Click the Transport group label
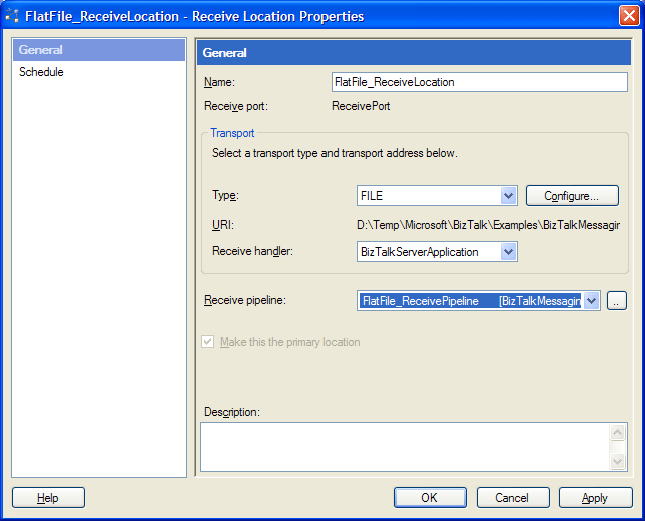The image size is (645, 521). click(232, 133)
